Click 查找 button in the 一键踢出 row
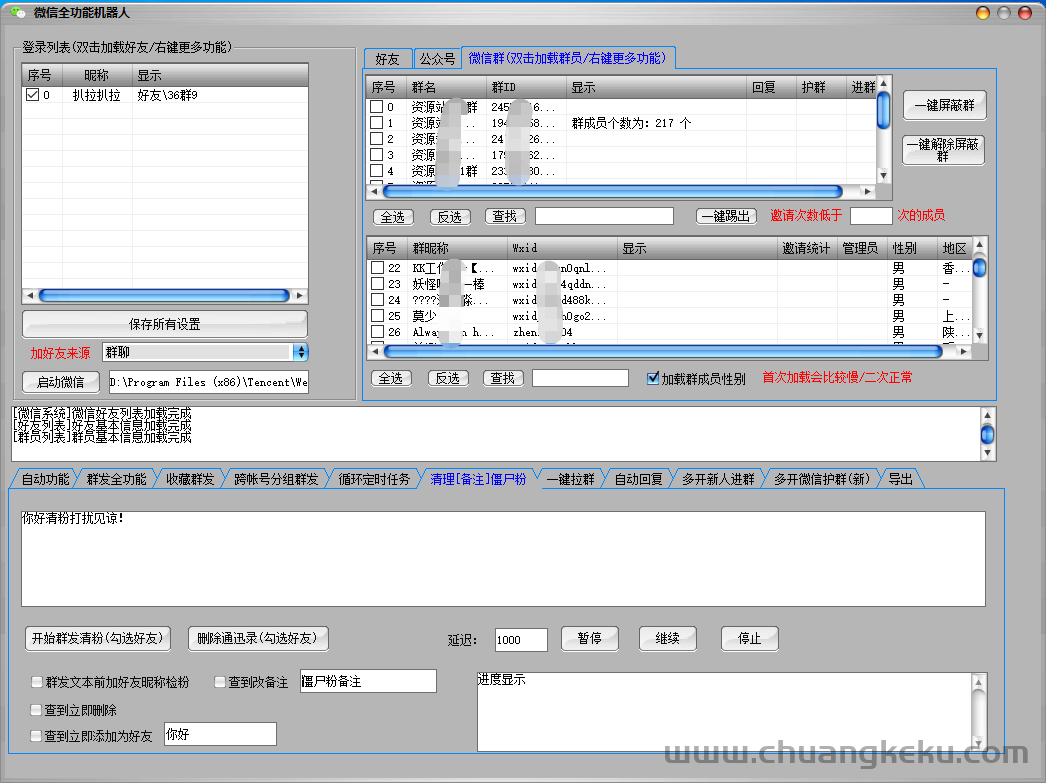Viewport: 1046px width, 783px height. coord(505,216)
